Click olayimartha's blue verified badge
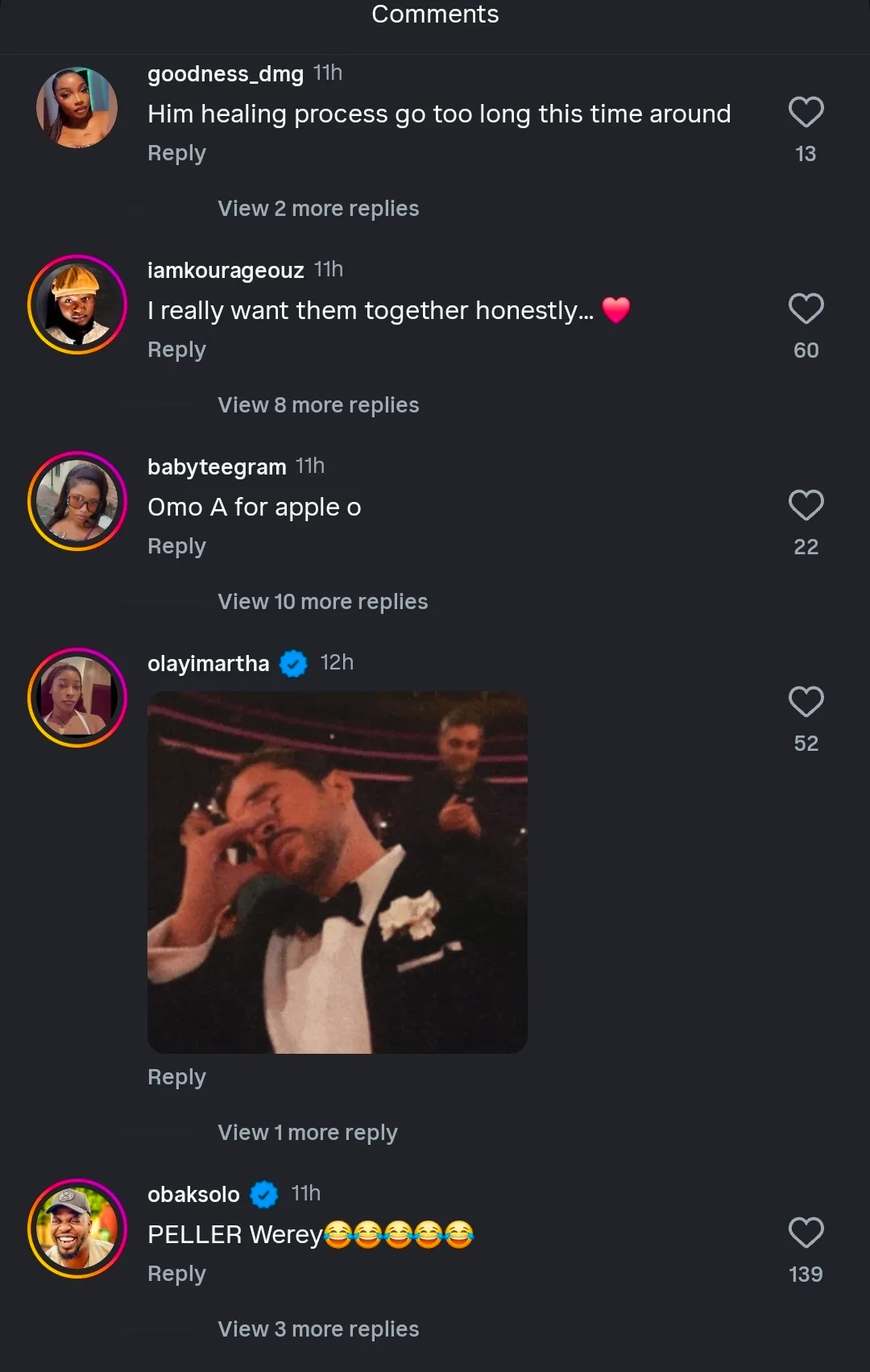 coord(293,664)
